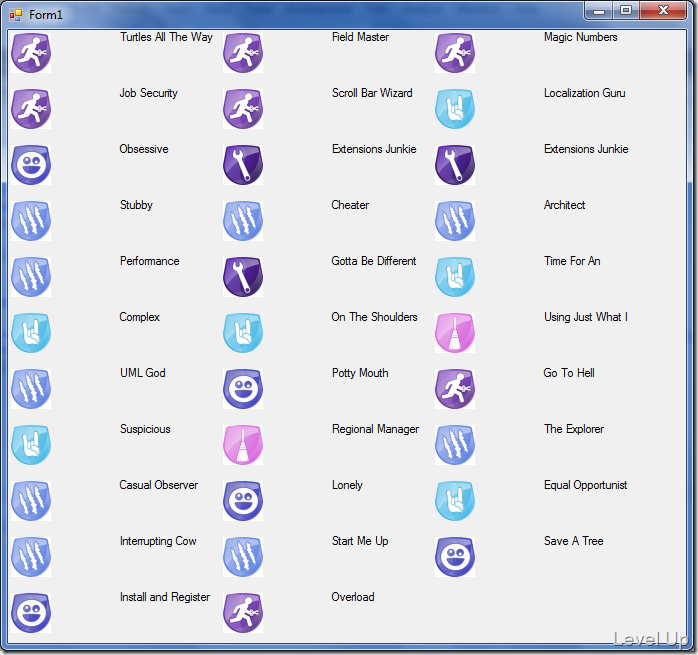
Task: Select the Job Security runner badge
Action: coord(31,109)
